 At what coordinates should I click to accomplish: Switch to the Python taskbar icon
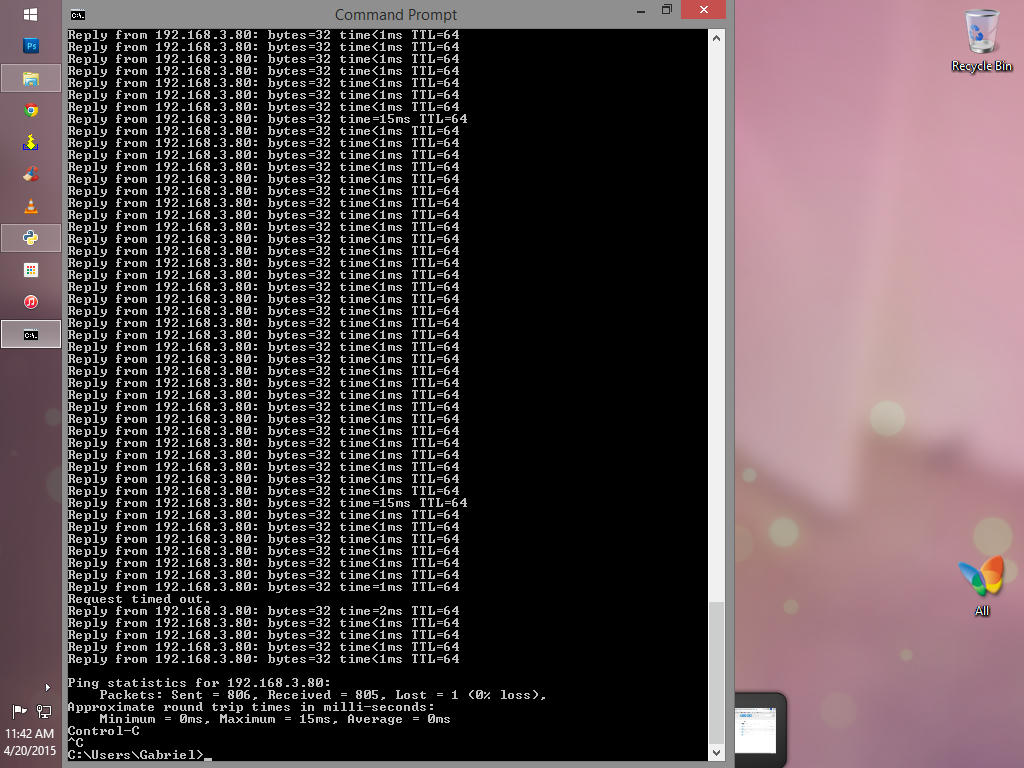pos(31,238)
